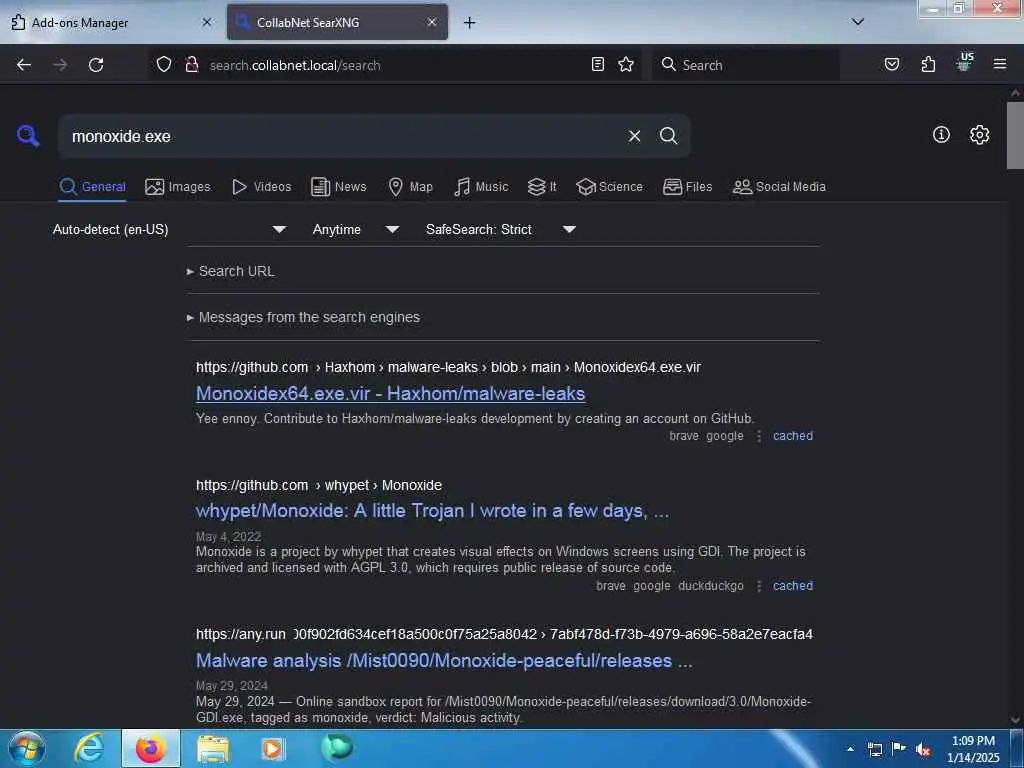Clear the monoxide.exe search query
1024x768 pixels.
pos(634,136)
